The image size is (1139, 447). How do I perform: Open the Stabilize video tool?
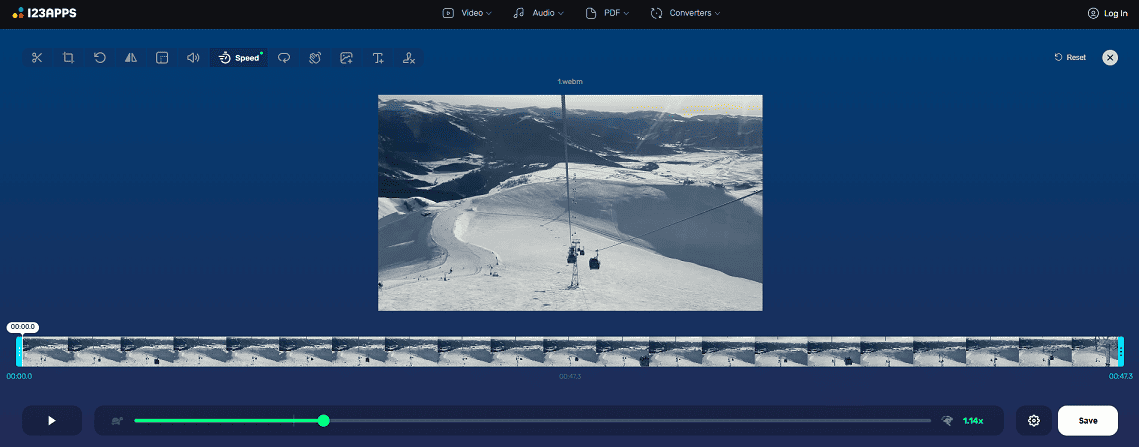pyautogui.click(x=315, y=58)
